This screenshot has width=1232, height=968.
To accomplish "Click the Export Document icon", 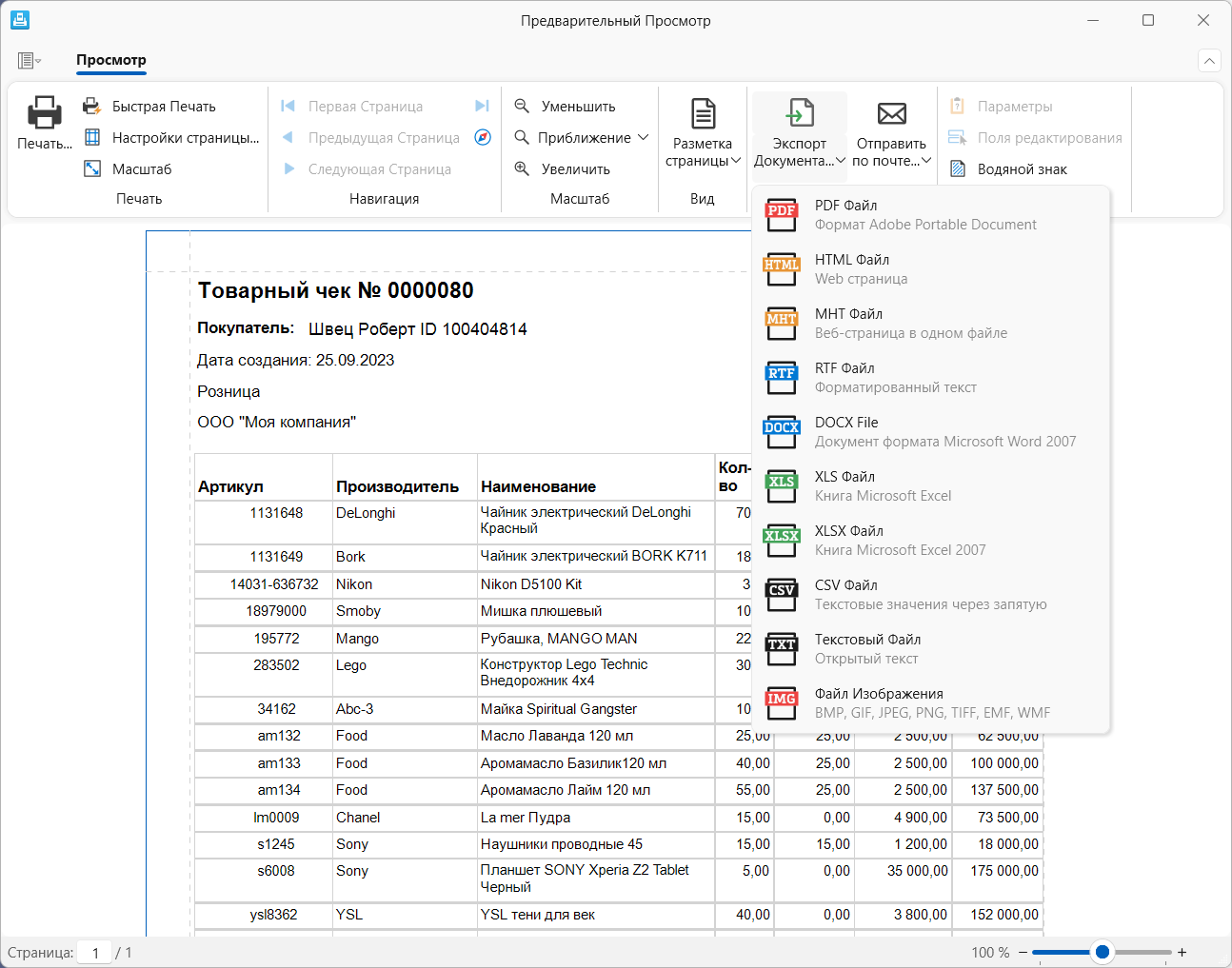I will point(800,113).
